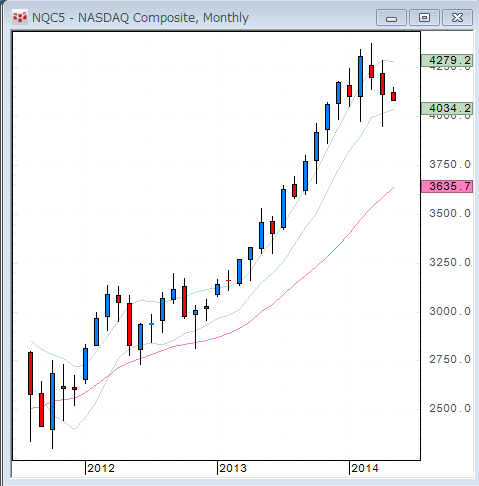479x486 pixels.
Task: Click the 2012 label on the time axis
Action: (101, 468)
